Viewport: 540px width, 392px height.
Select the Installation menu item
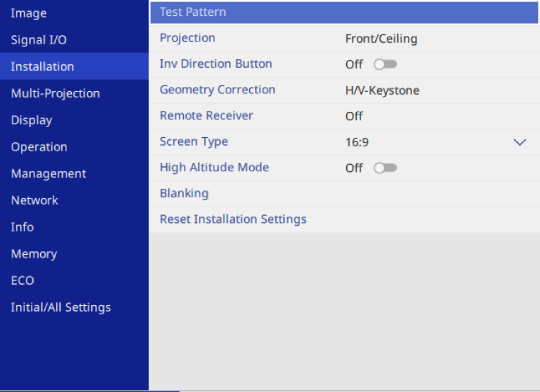[74, 66]
